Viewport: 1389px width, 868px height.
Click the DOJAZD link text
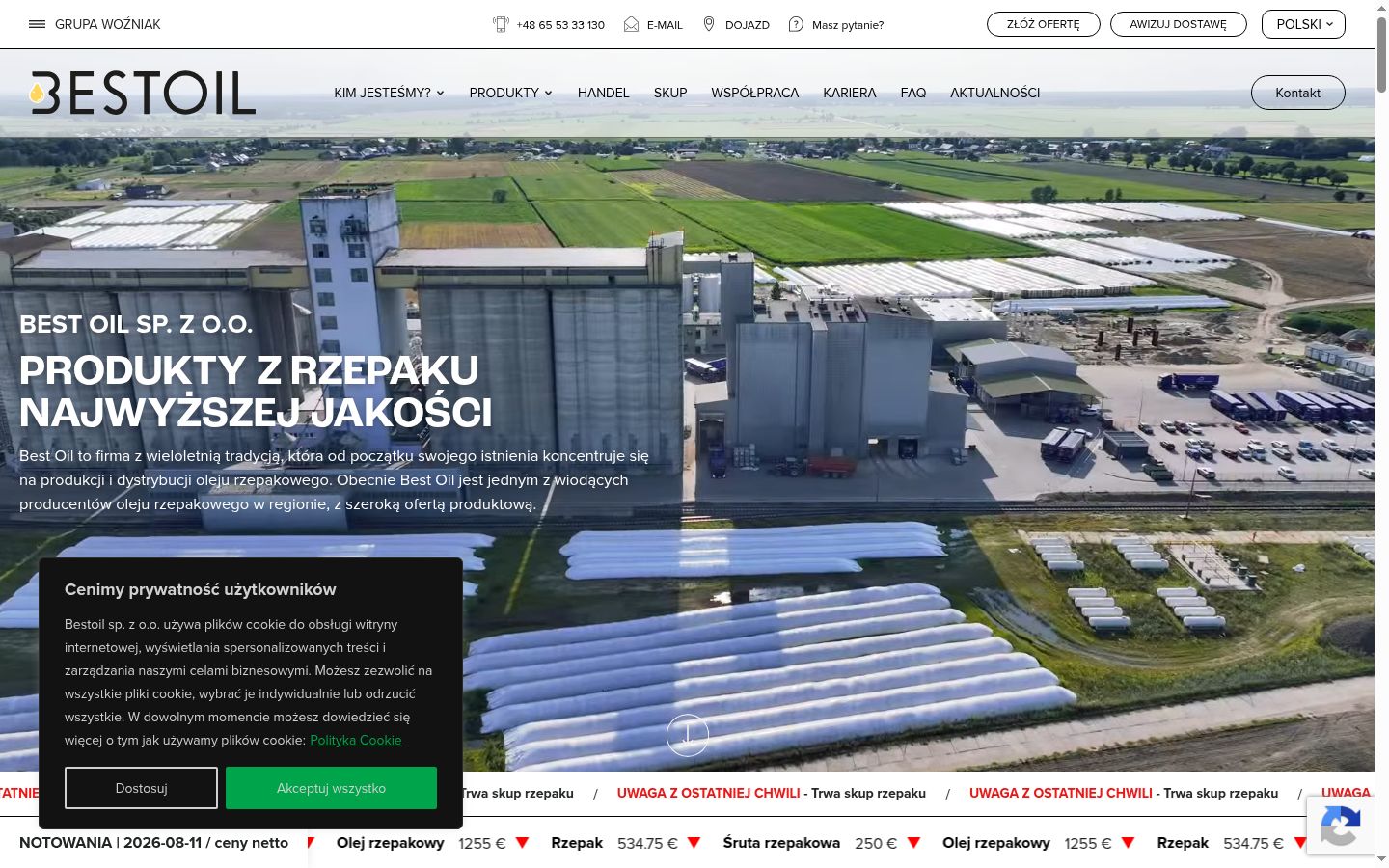pos(748,25)
